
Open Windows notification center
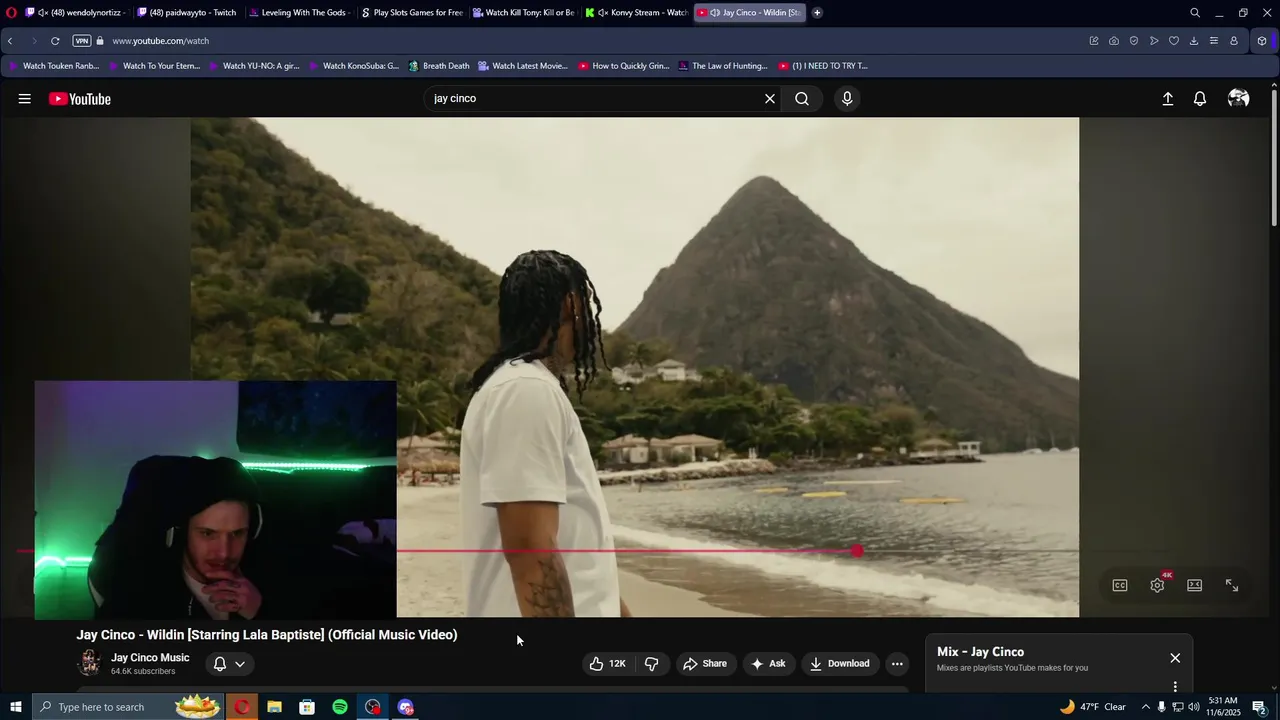tap(1259, 707)
